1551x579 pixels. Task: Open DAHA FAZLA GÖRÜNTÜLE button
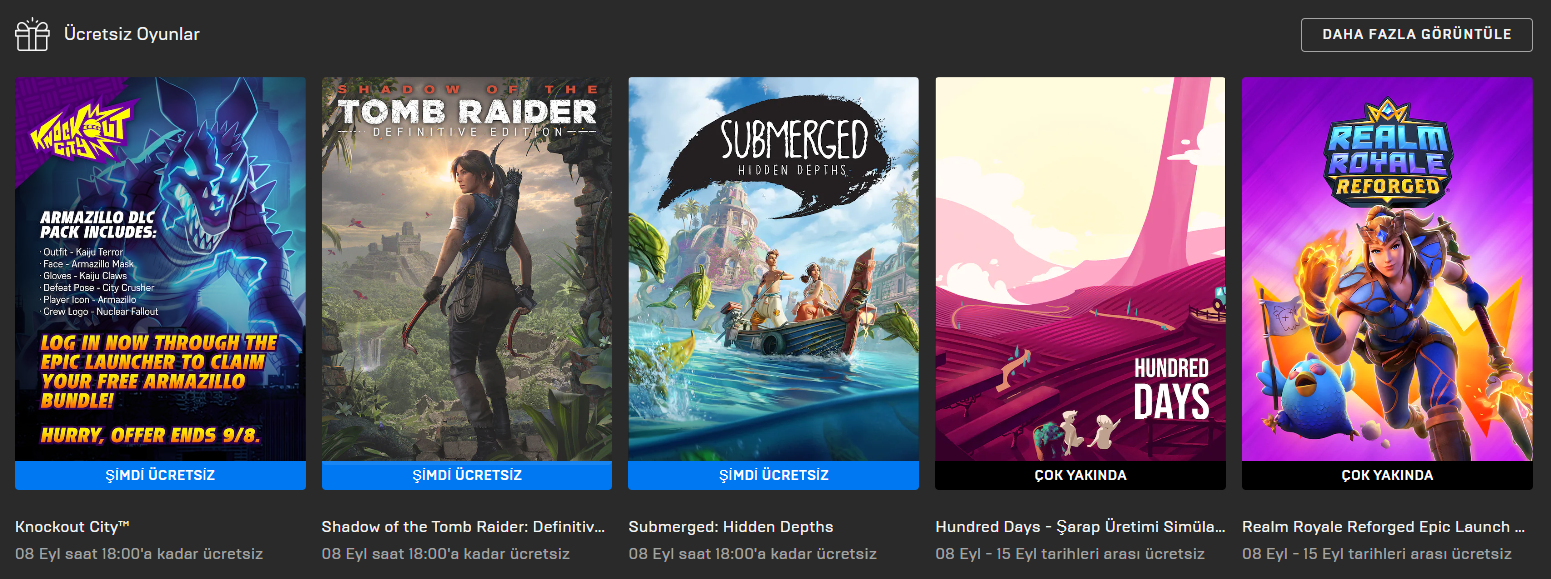tap(1416, 34)
